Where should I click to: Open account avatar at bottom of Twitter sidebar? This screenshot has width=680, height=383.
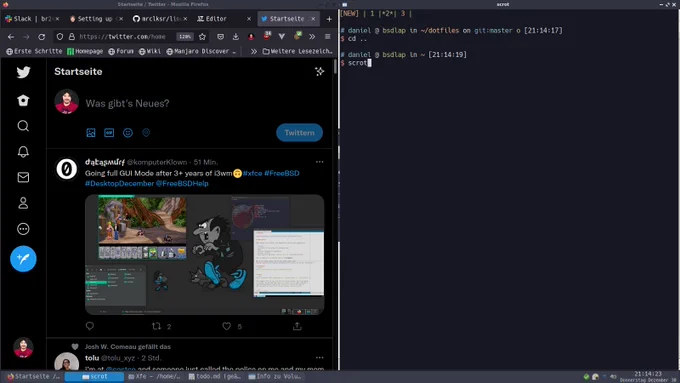pyautogui.click(x=23, y=347)
